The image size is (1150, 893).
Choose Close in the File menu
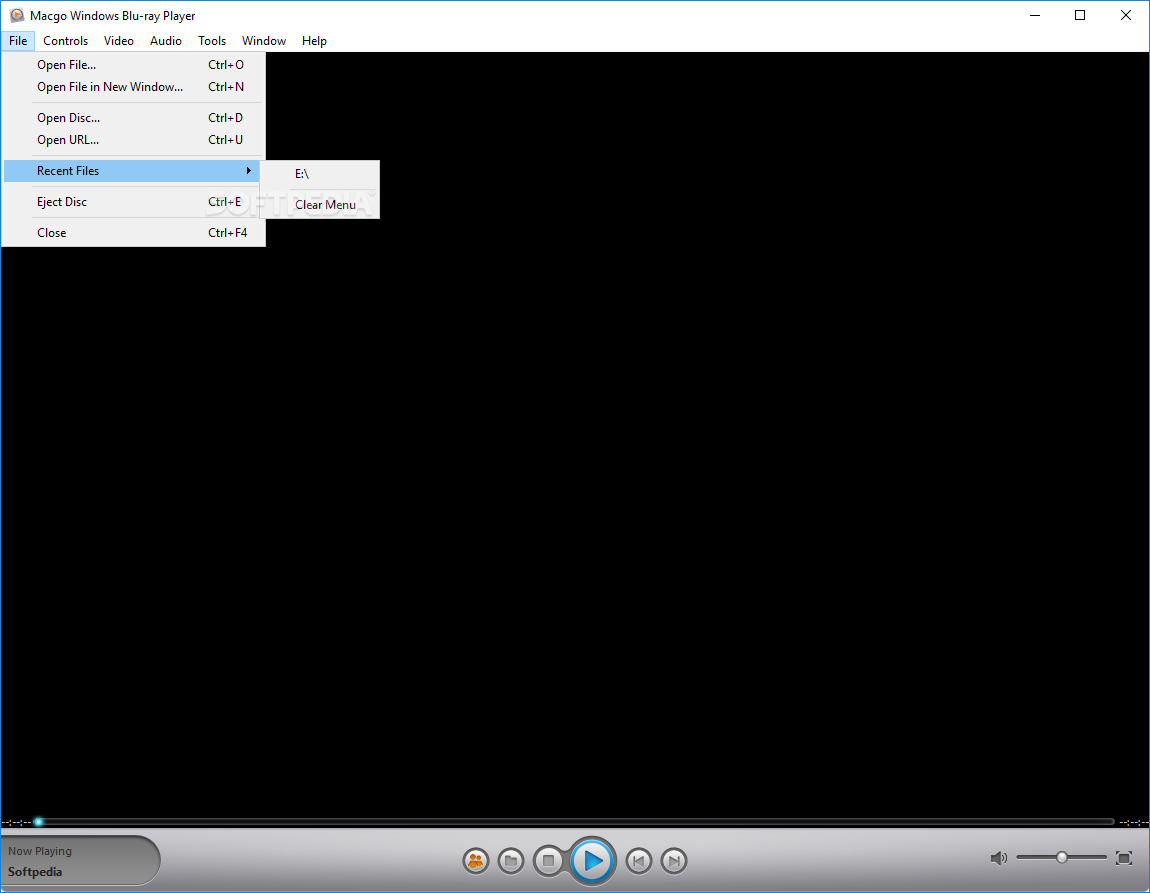click(133, 232)
